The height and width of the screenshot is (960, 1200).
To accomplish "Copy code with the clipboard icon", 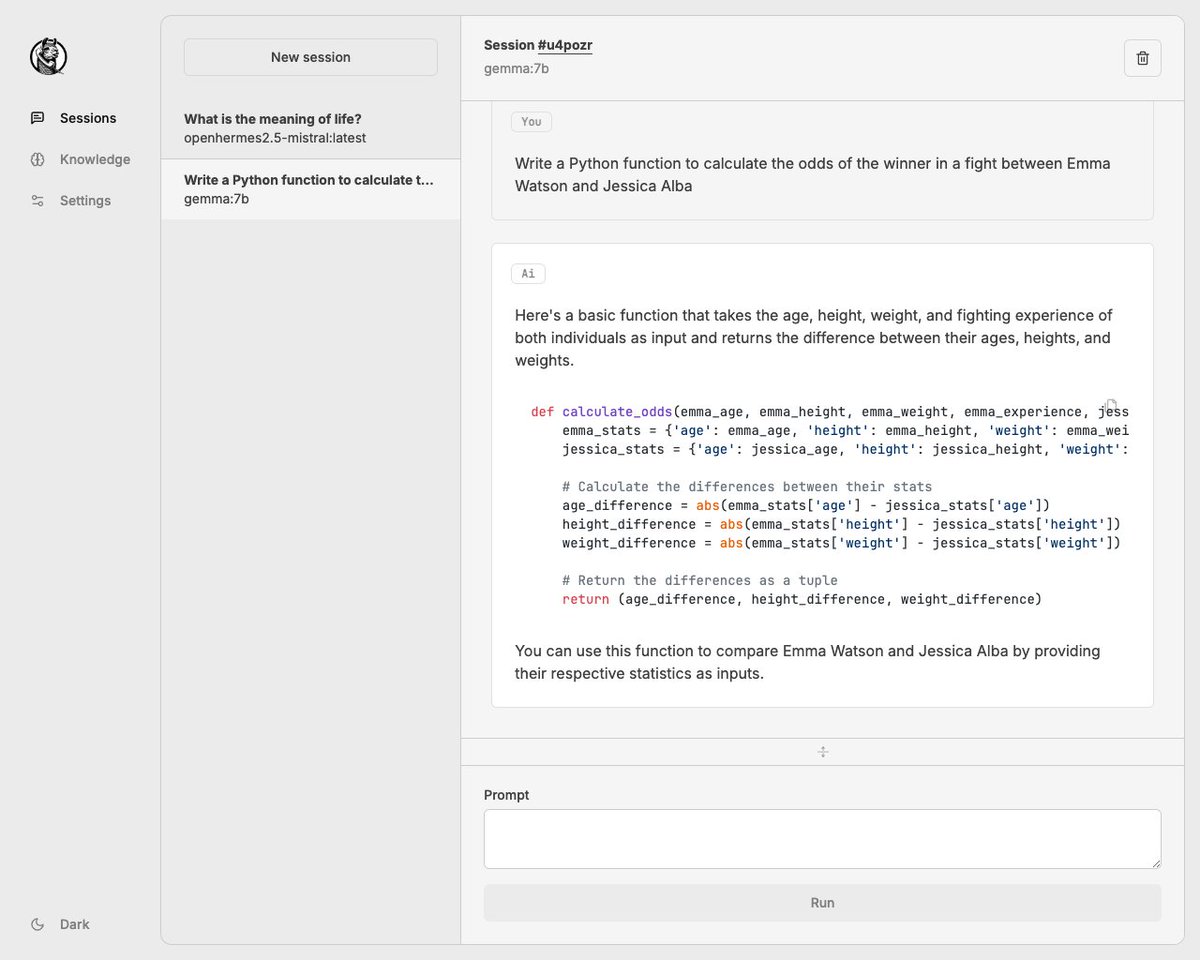I will [1111, 405].
